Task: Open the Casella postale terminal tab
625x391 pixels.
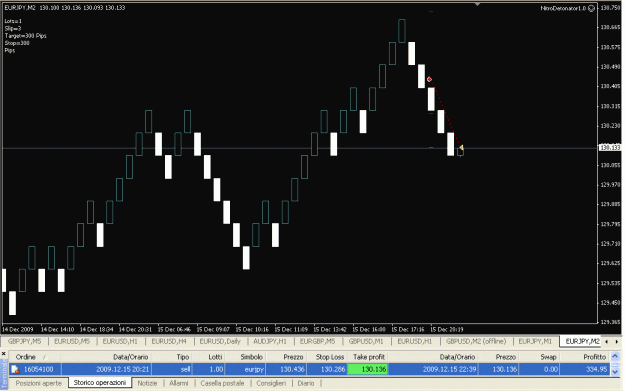Action: (222, 383)
